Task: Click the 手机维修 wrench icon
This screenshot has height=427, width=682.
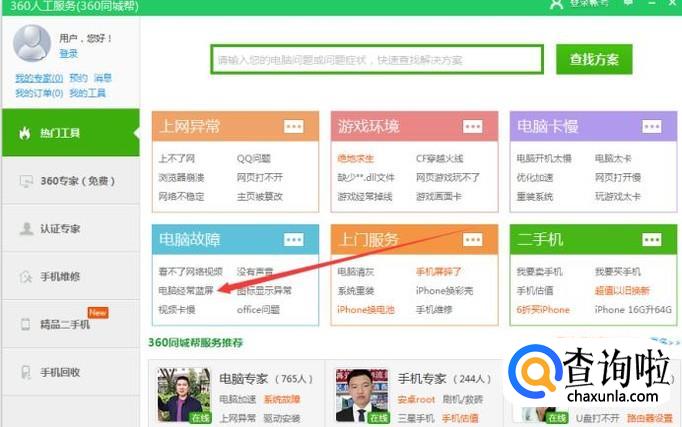Action: [x=26, y=277]
